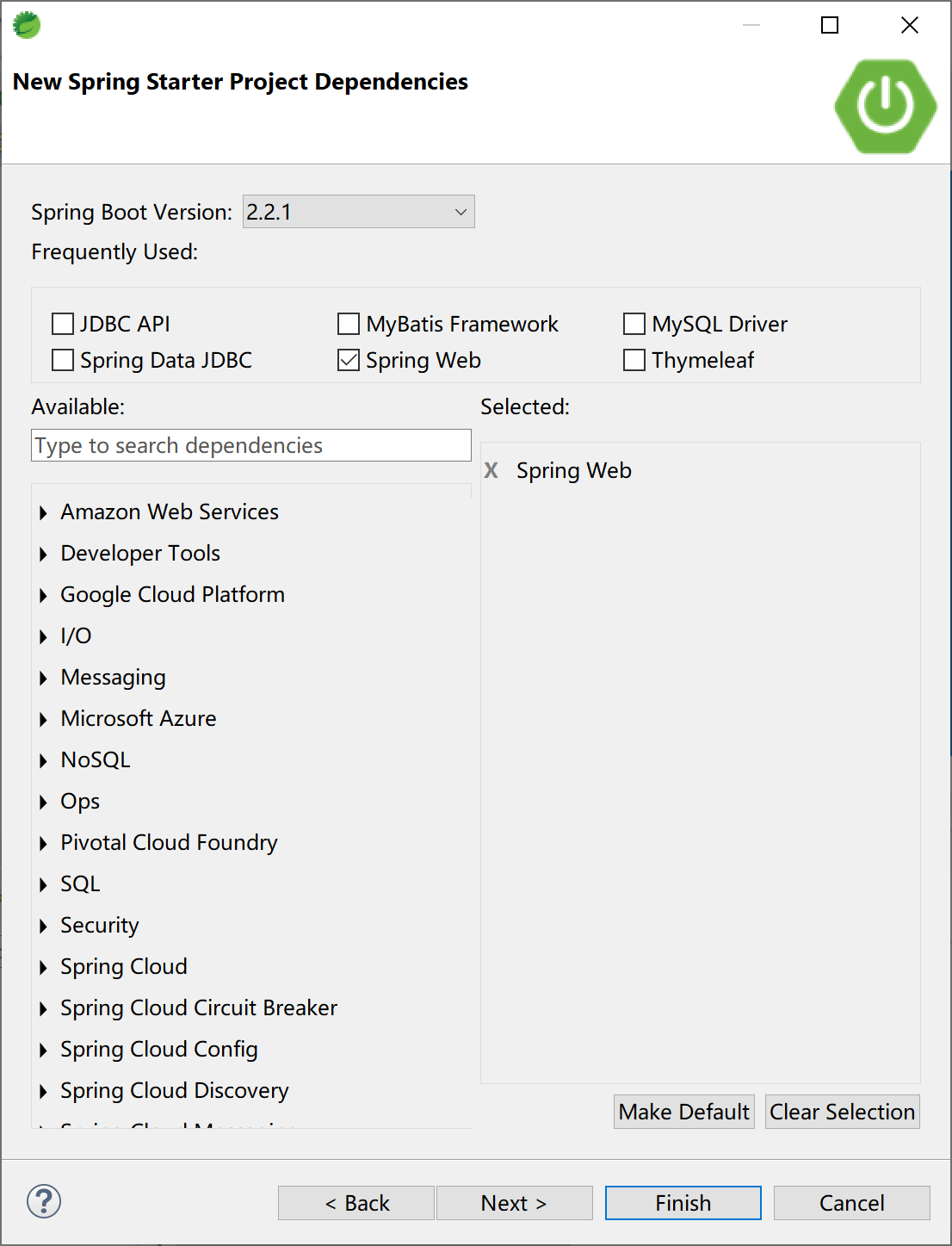Enable the JDBC API checkbox

(x=63, y=324)
